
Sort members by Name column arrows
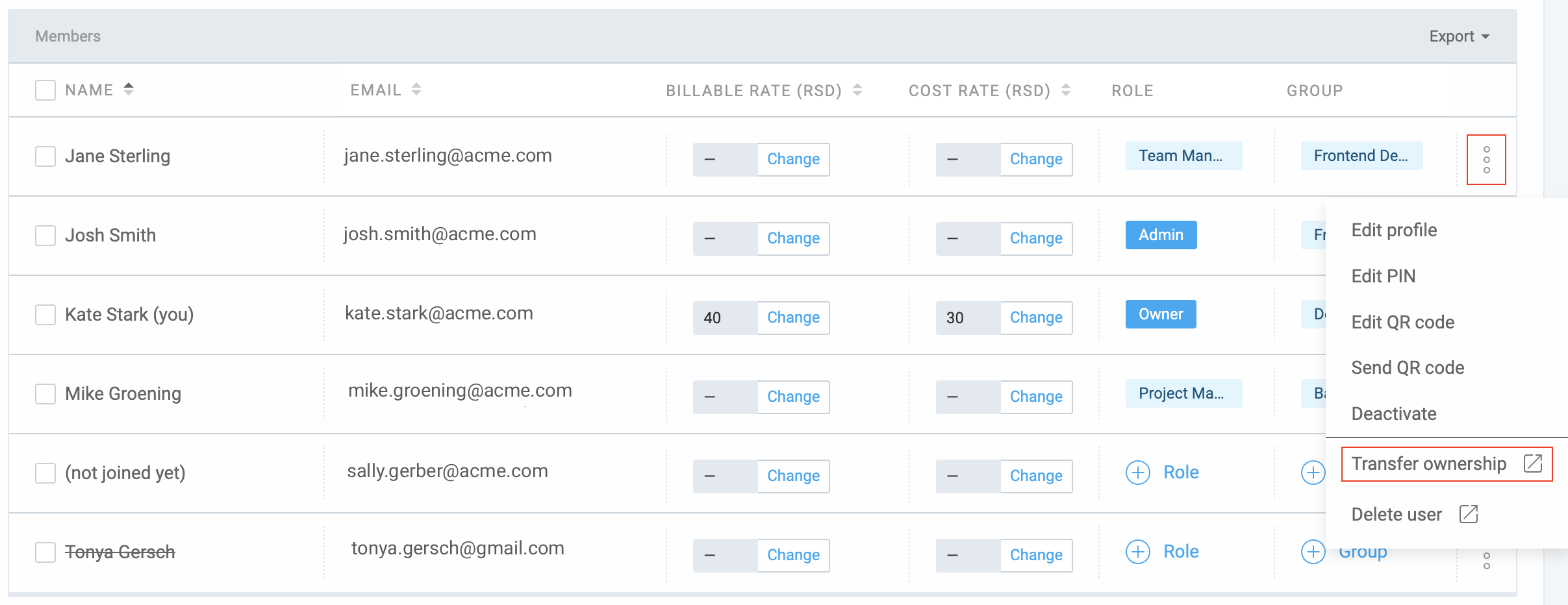(129, 90)
